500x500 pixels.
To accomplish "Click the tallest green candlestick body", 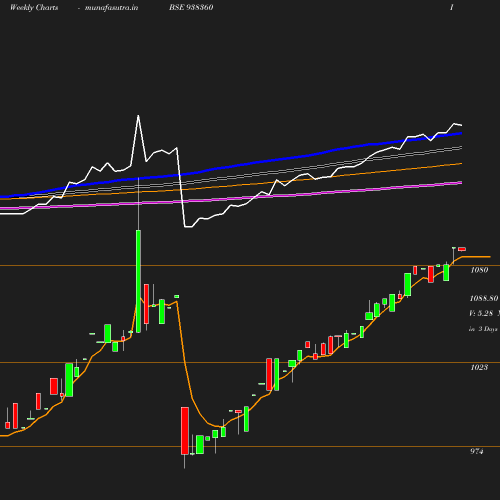I will 138,281.
